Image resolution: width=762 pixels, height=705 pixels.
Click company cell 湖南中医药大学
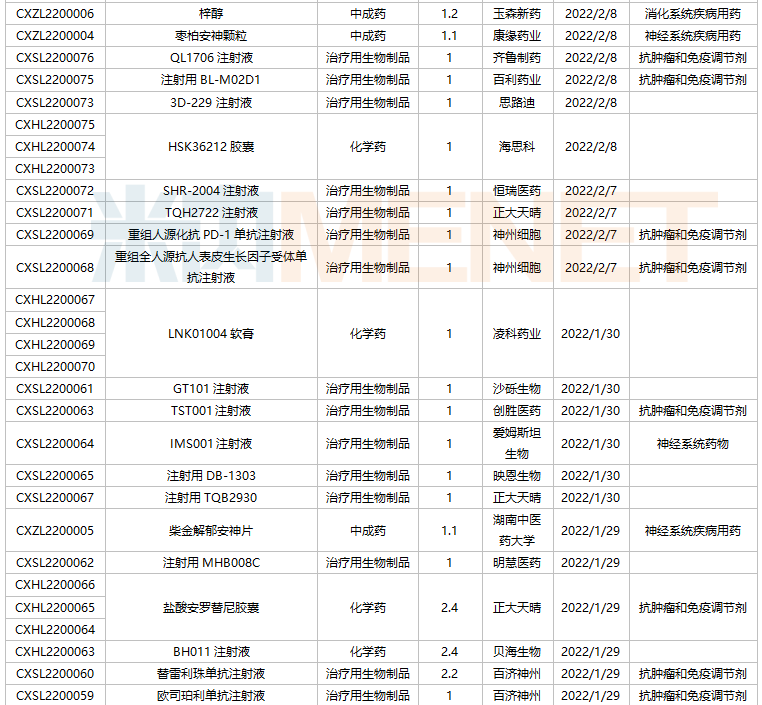pos(517,530)
